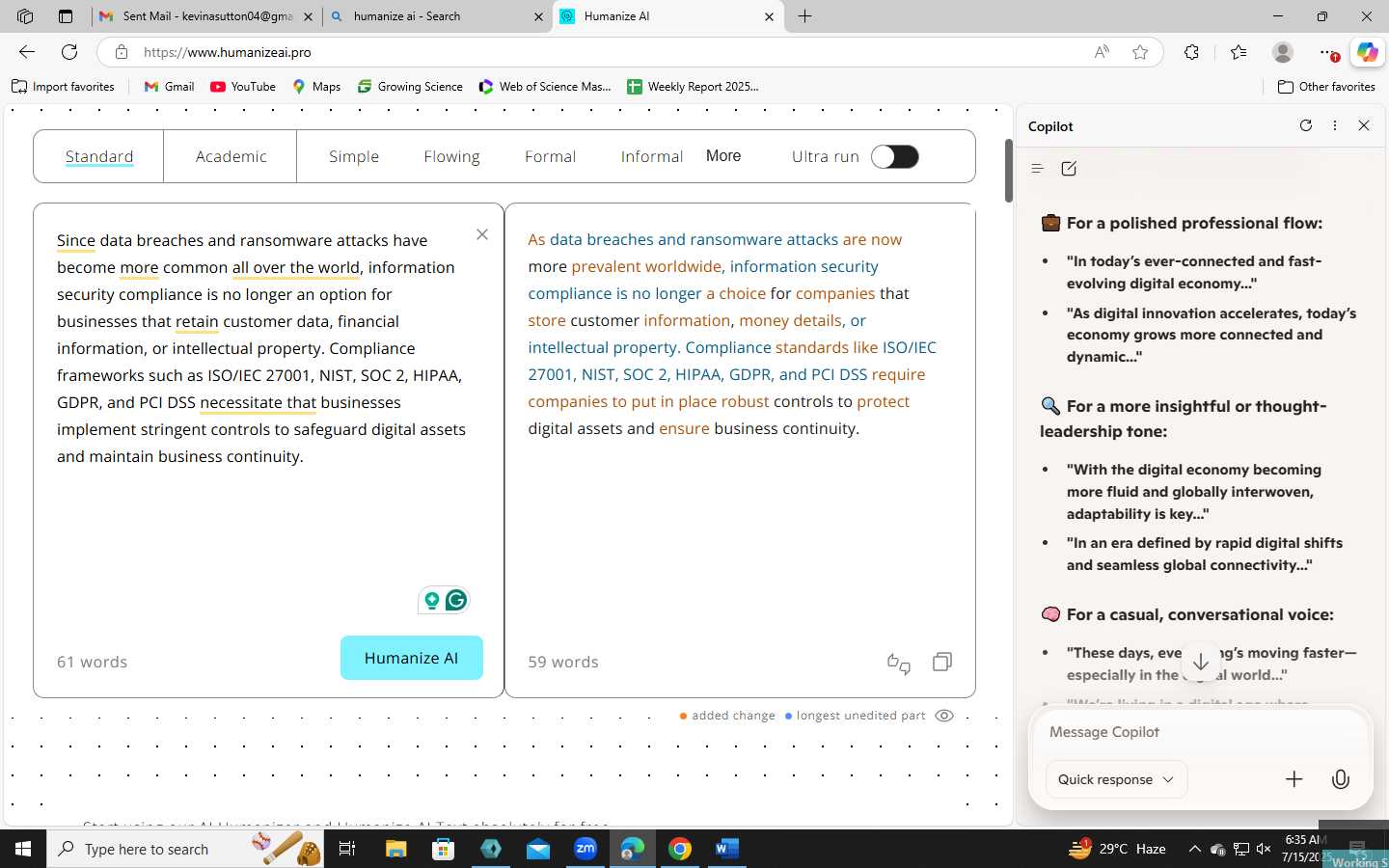Click the taskbar search box

pyautogui.click(x=185, y=849)
